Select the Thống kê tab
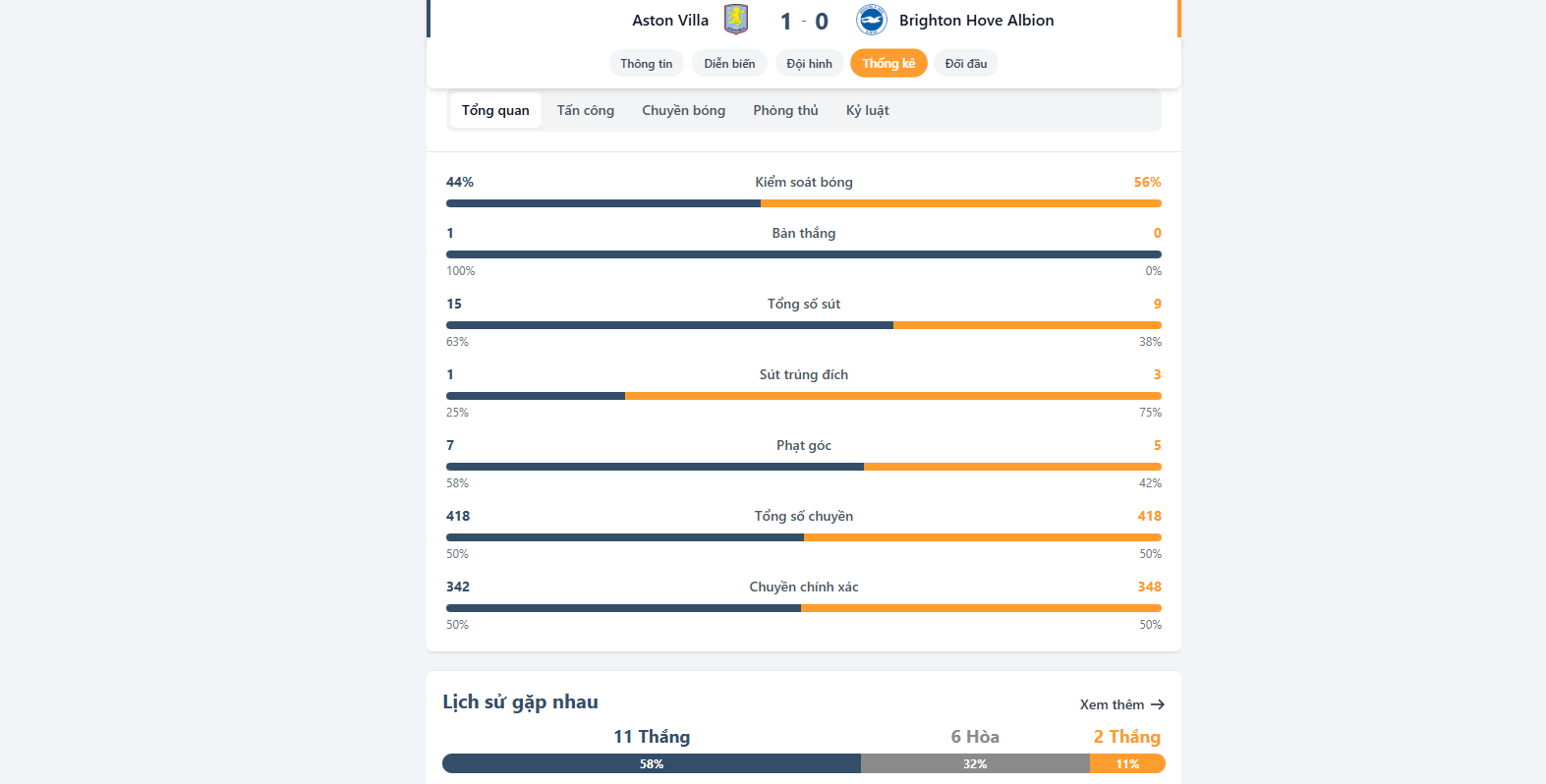This screenshot has width=1546, height=784. pyautogui.click(x=888, y=64)
